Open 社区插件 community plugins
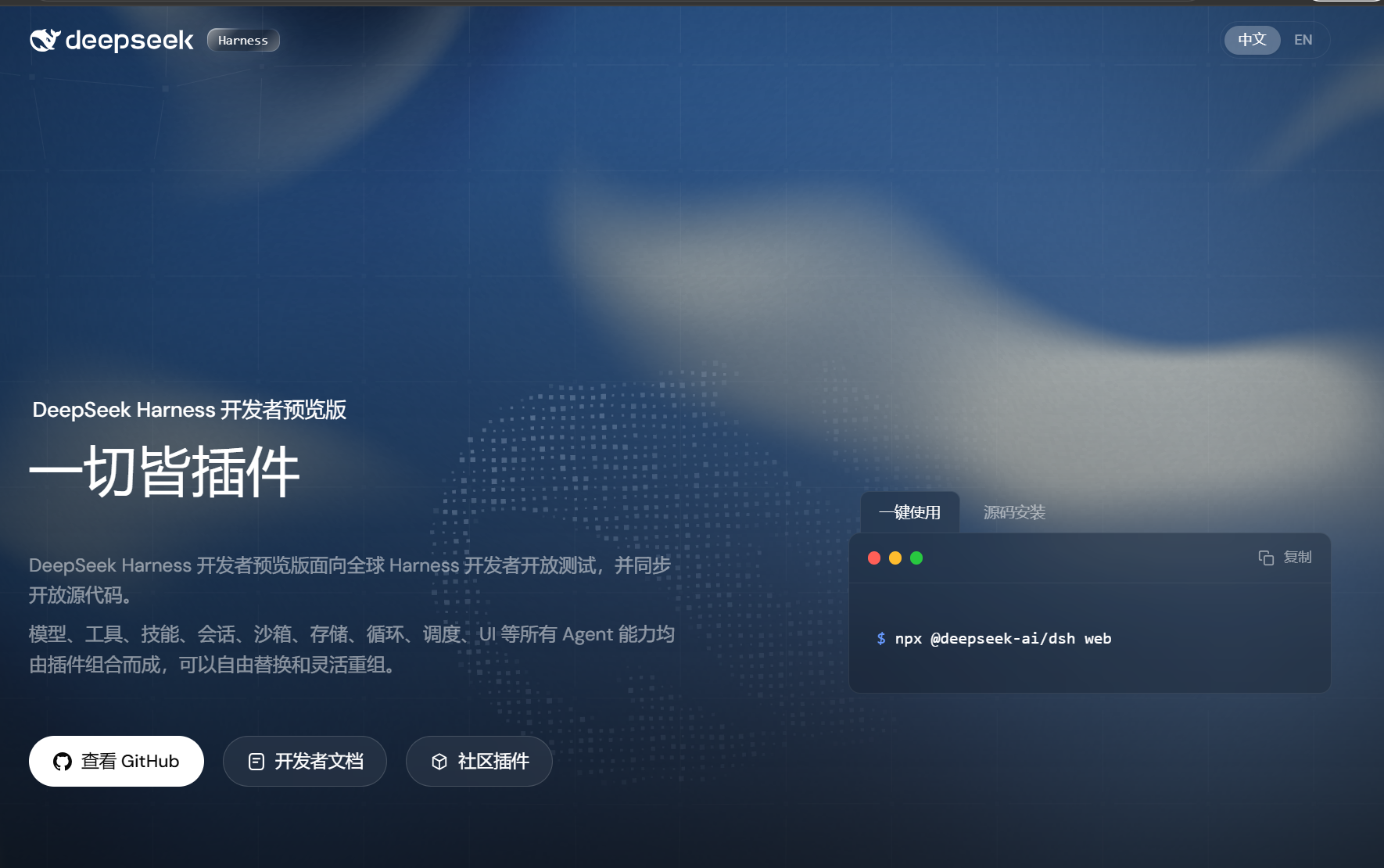Image resolution: width=1384 pixels, height=868 pixels. tap(479, 761)
